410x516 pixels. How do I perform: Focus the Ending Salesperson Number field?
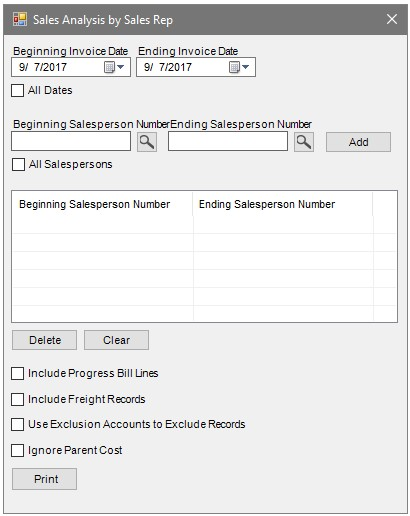(x=228, y=141)
